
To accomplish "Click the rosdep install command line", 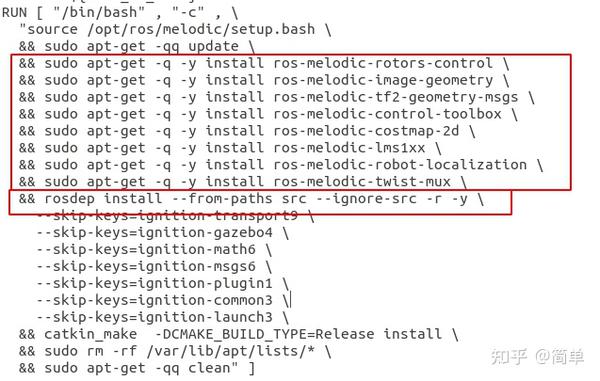I will coord(251,199).
